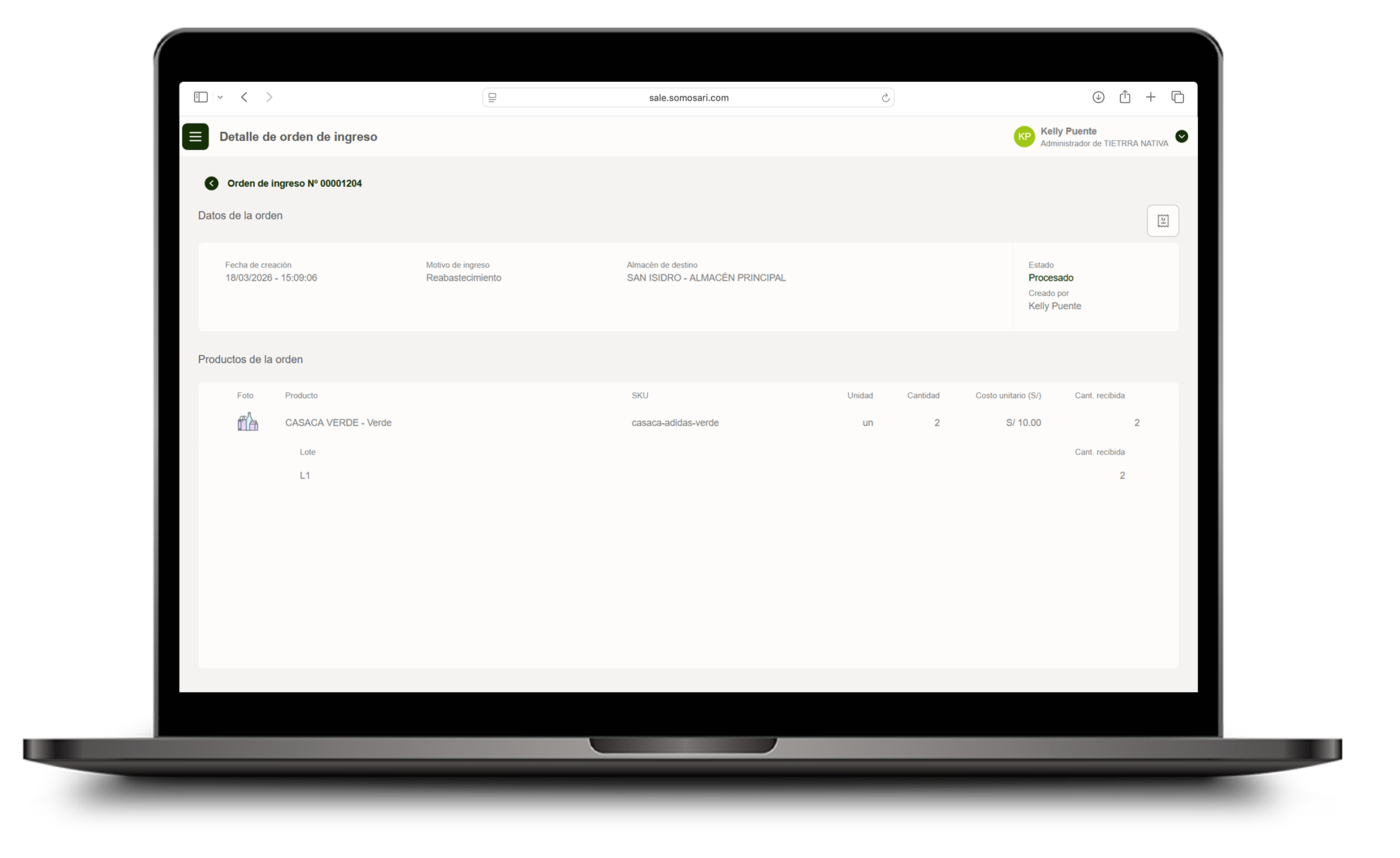Image resolution: width=1400 pixels, height=858 pixels.
Task: Return using the green back arrow beside order number
Action: (x=211, y=183)
